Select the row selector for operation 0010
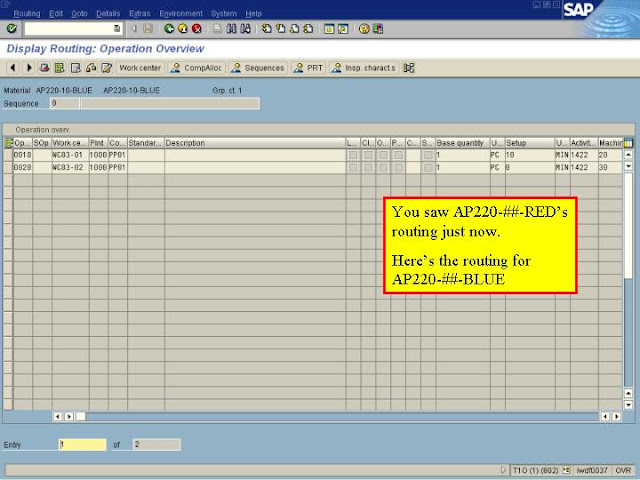Viewport: 640px width, 480px height. 8,155
